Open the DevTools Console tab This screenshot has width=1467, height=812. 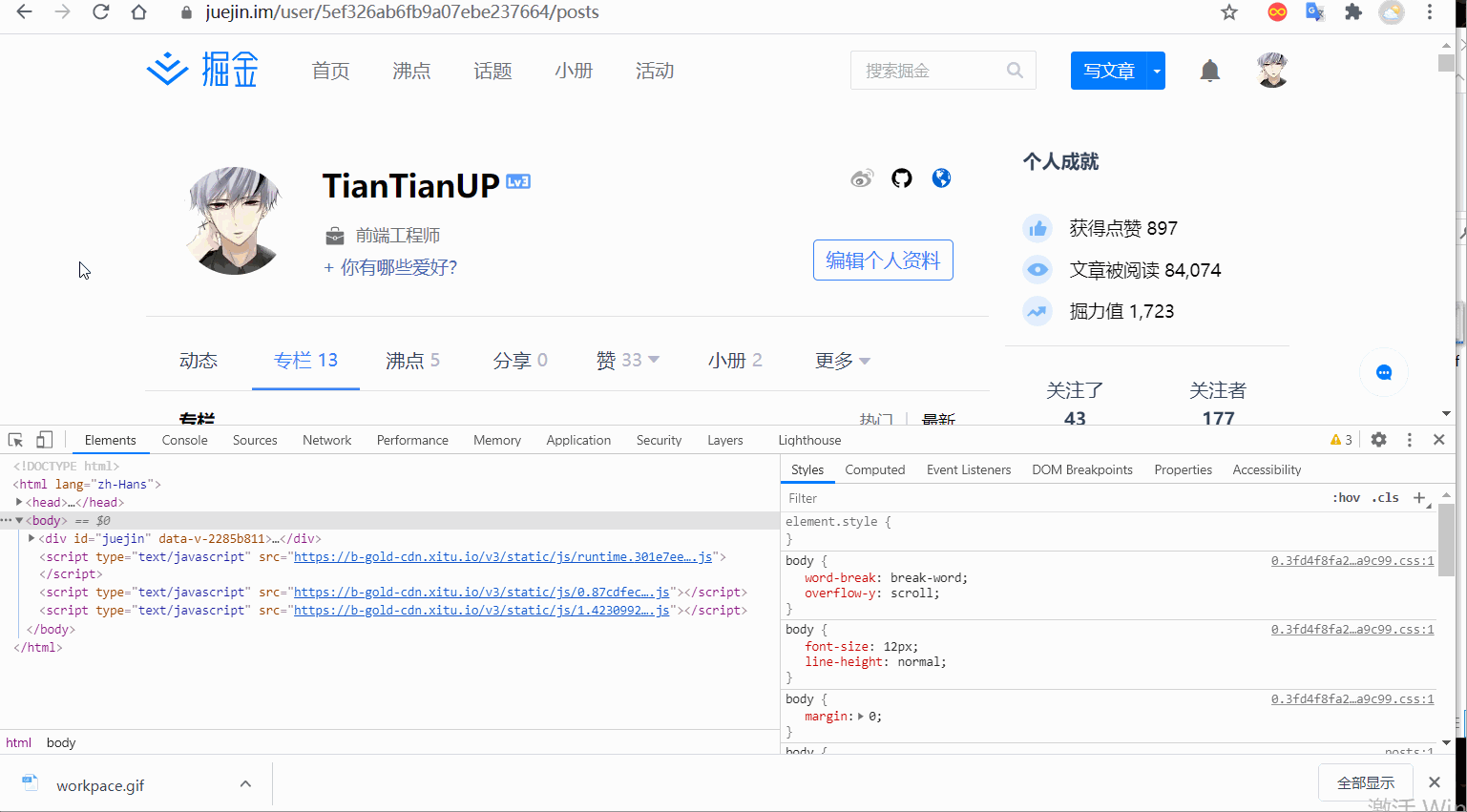(x=184, y=440)
